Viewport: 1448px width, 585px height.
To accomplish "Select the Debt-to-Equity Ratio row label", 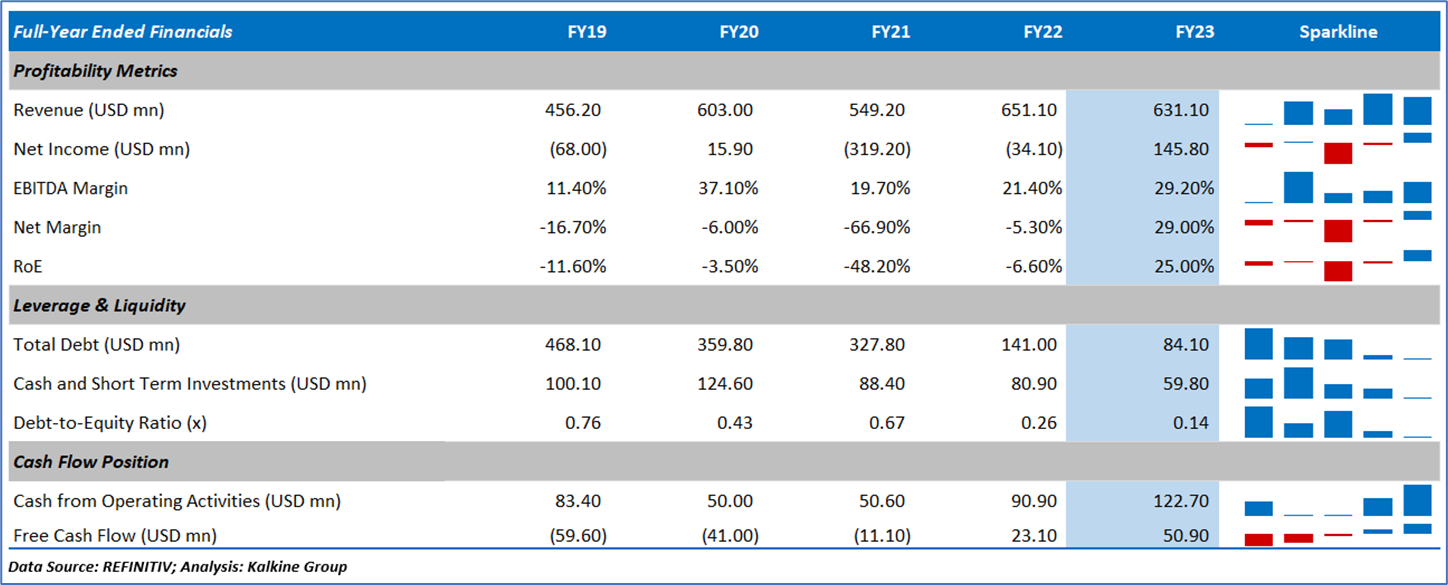I will pyautogui.click(x=110, y=423).
